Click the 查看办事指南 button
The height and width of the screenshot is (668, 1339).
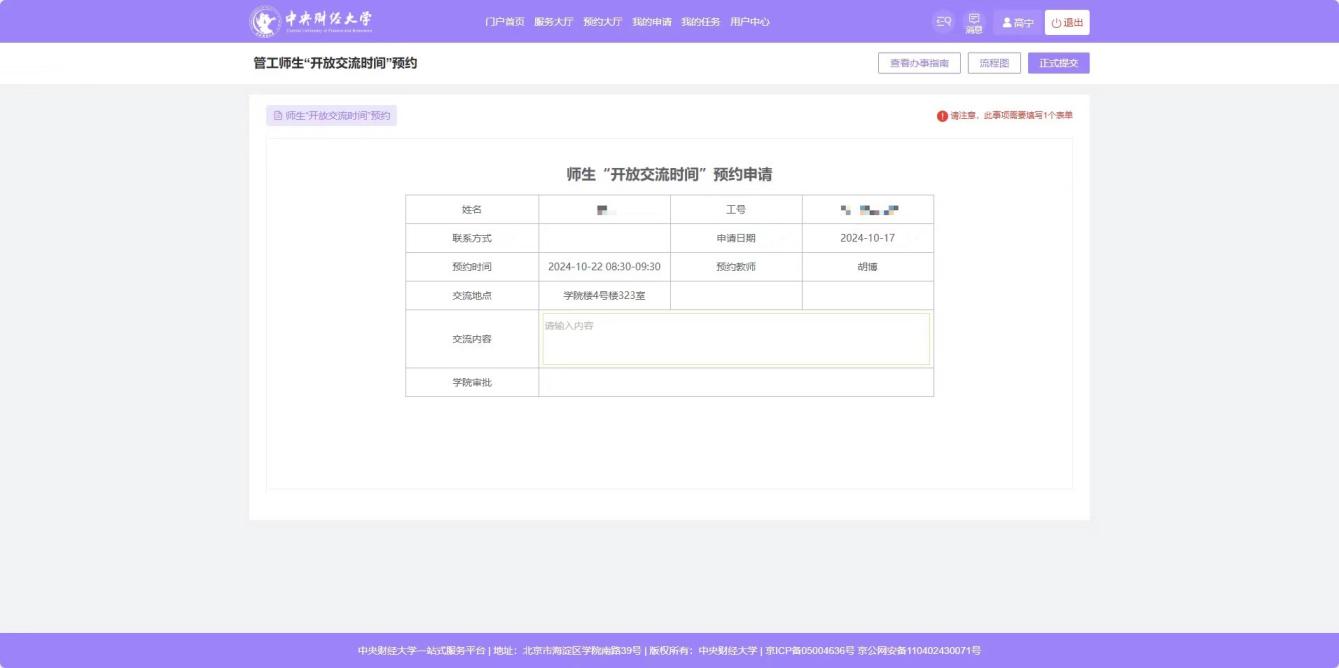[x=919, y=63]
